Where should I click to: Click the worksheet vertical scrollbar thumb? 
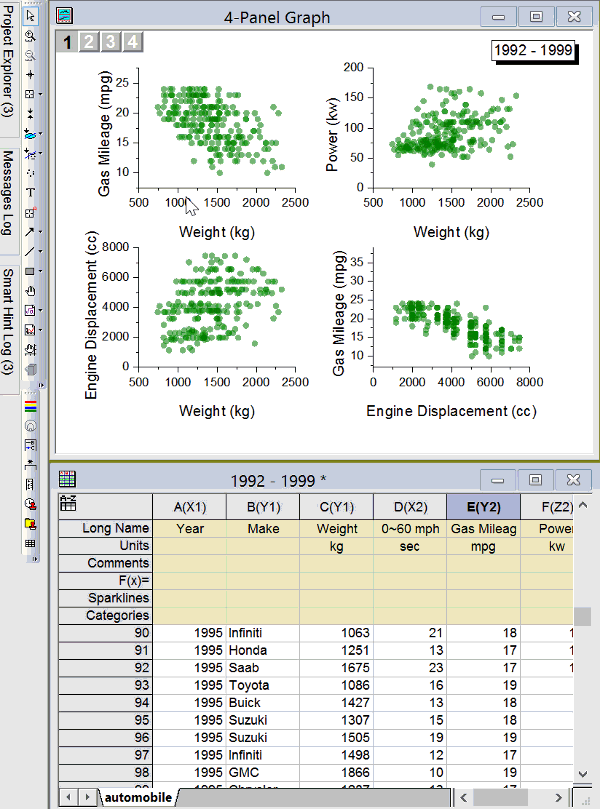coord(581,616)
